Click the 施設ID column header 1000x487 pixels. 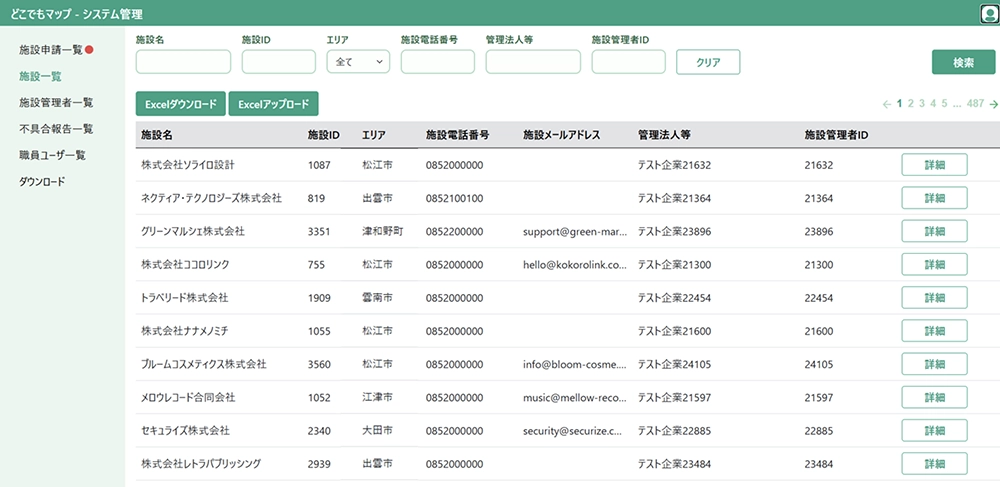(x=323, y=135)
